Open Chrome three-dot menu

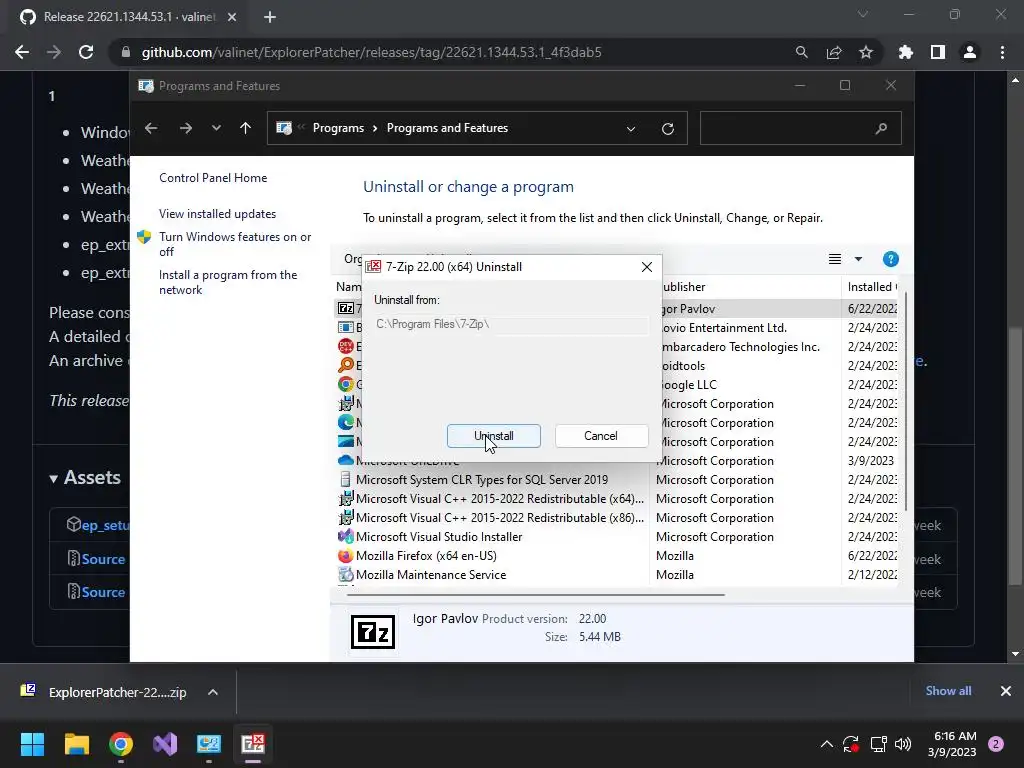pos(1002,52)
